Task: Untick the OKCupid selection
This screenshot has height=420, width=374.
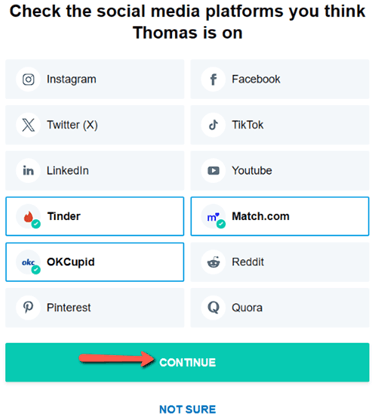Action: pos(95,262)
